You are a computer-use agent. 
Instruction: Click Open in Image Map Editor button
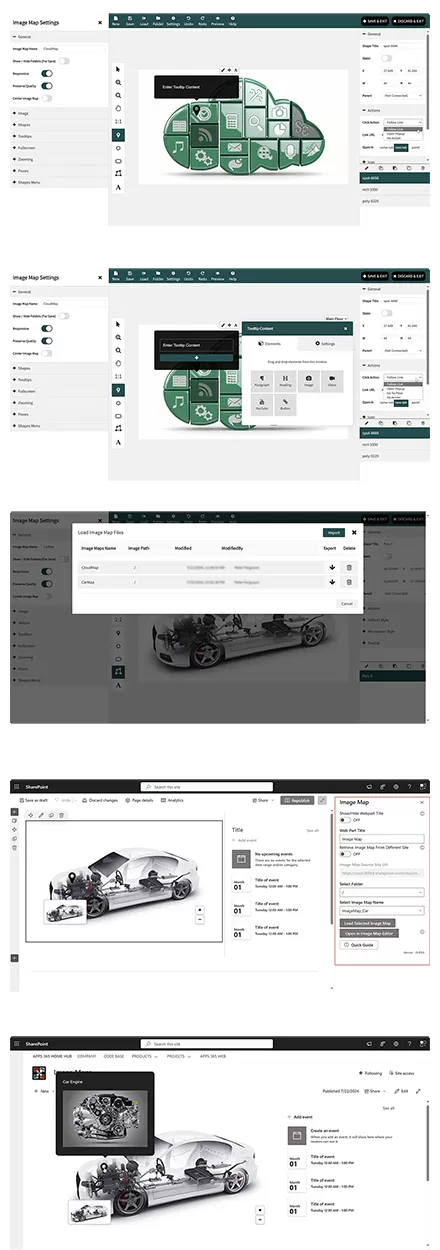point(368,932)
